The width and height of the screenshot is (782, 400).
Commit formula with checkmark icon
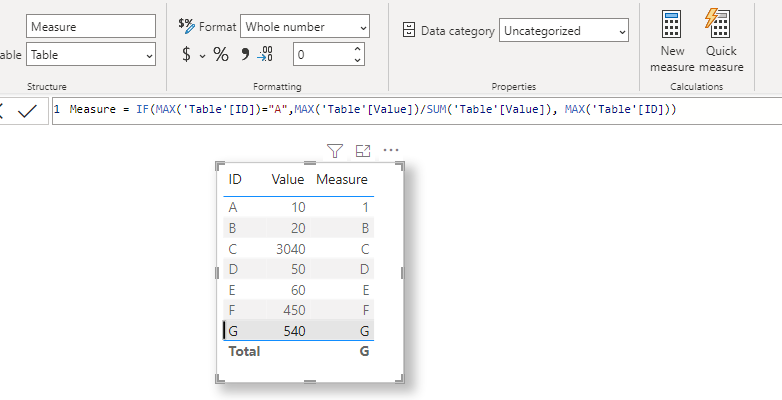[x=27, y=111]
